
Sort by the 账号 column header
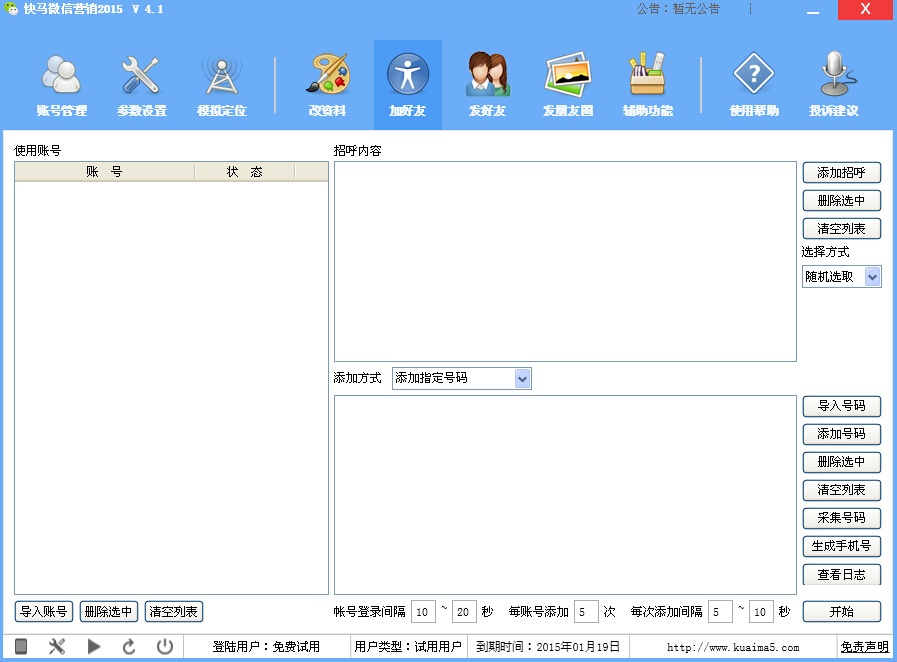[x=105, y=172]
